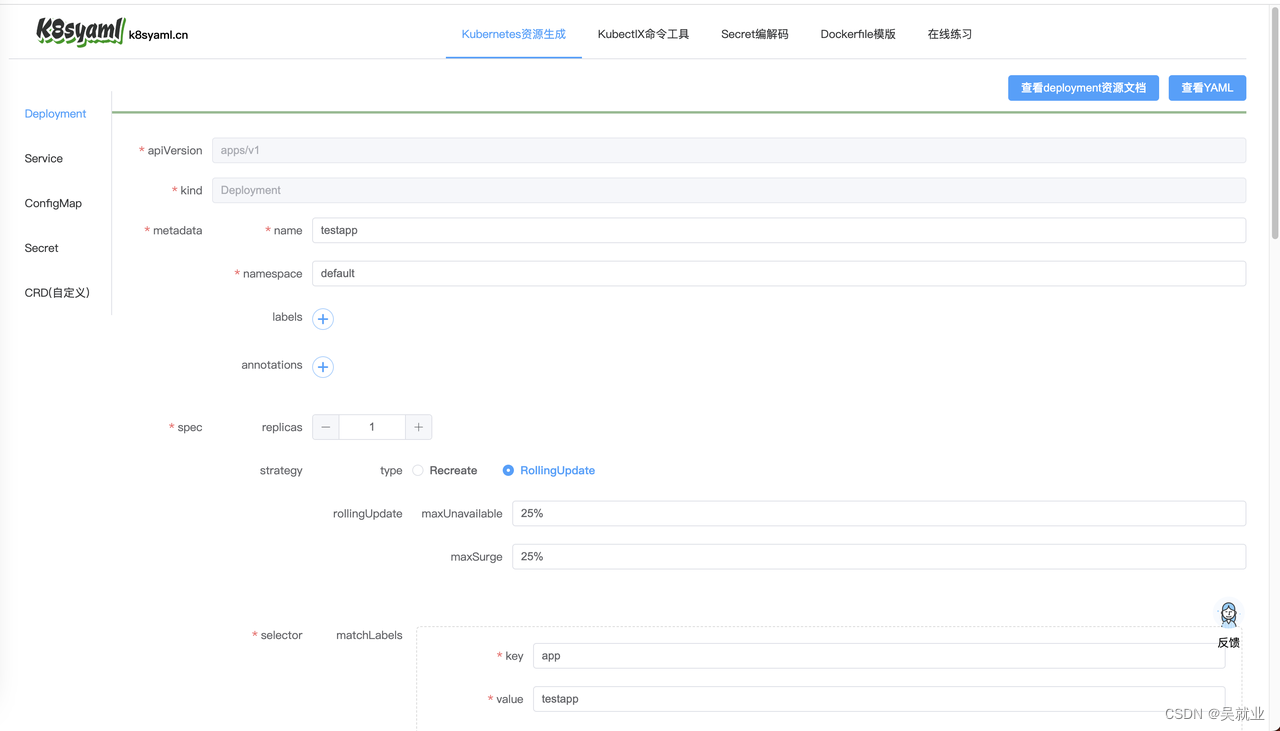Select ConfigMap in the sidebar

[x=53, y=203]
